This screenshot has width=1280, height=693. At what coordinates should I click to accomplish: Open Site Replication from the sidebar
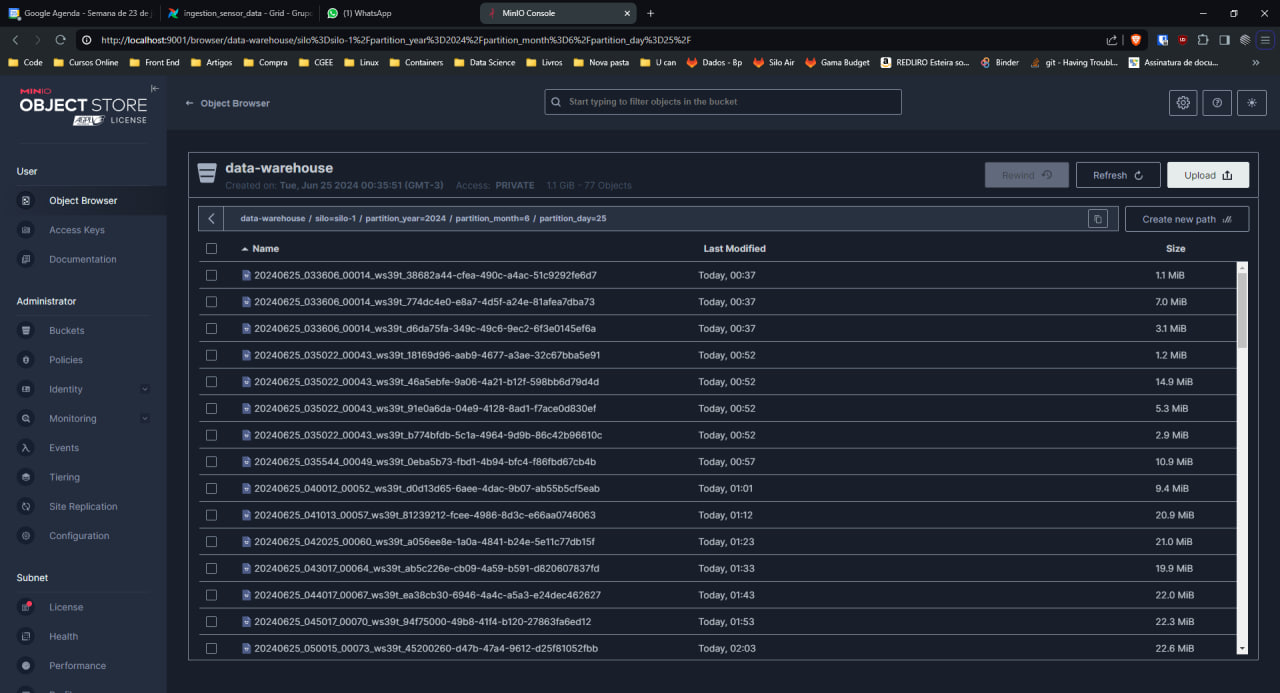click(83, 507)
